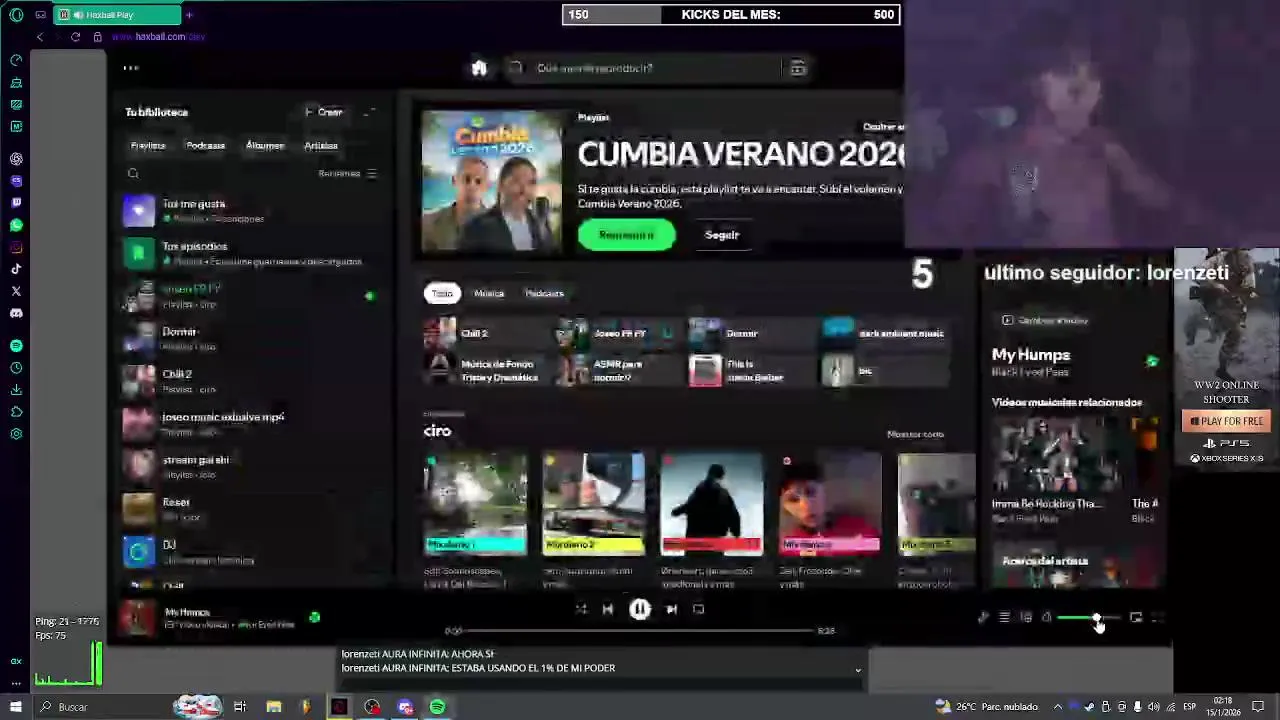Collapse the chat box with chevron

[857, 670]
